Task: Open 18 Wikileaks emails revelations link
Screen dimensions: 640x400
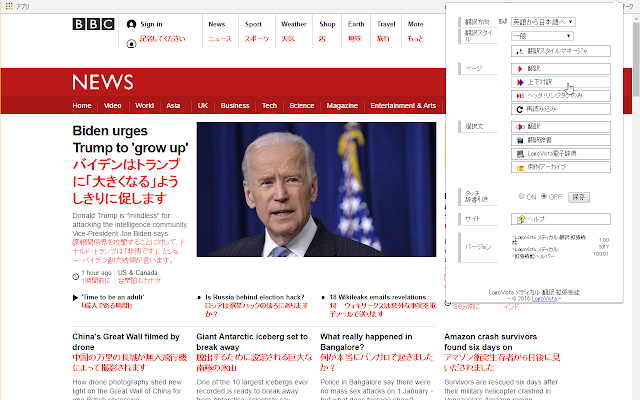Action: coord(378,297)
